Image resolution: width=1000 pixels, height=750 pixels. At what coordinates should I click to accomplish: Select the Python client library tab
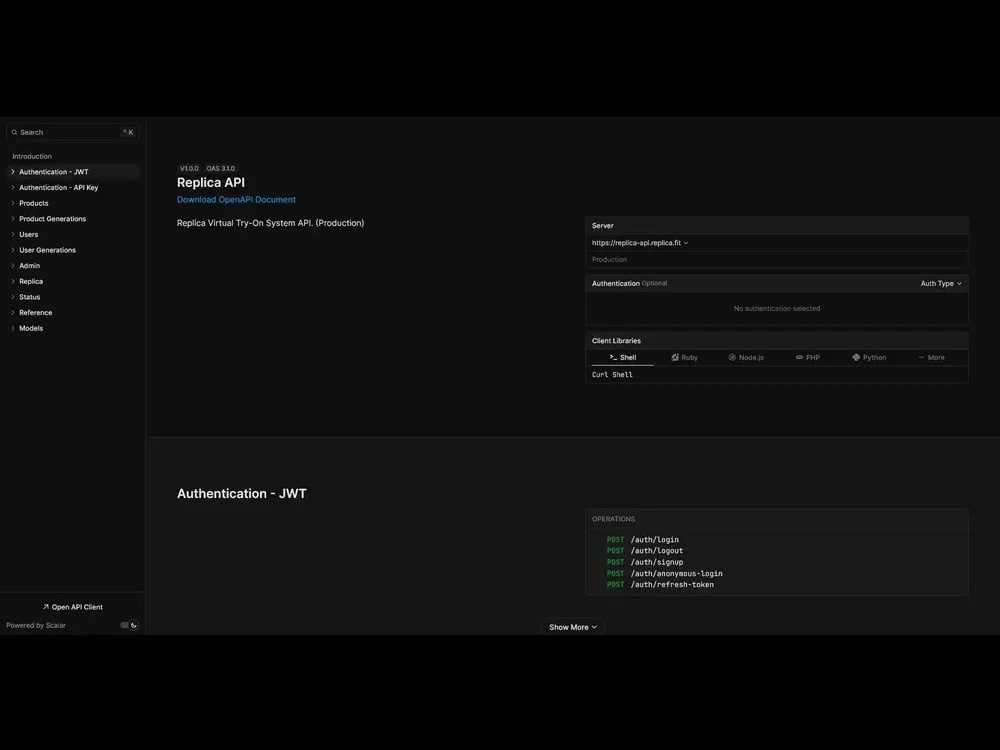869,358
